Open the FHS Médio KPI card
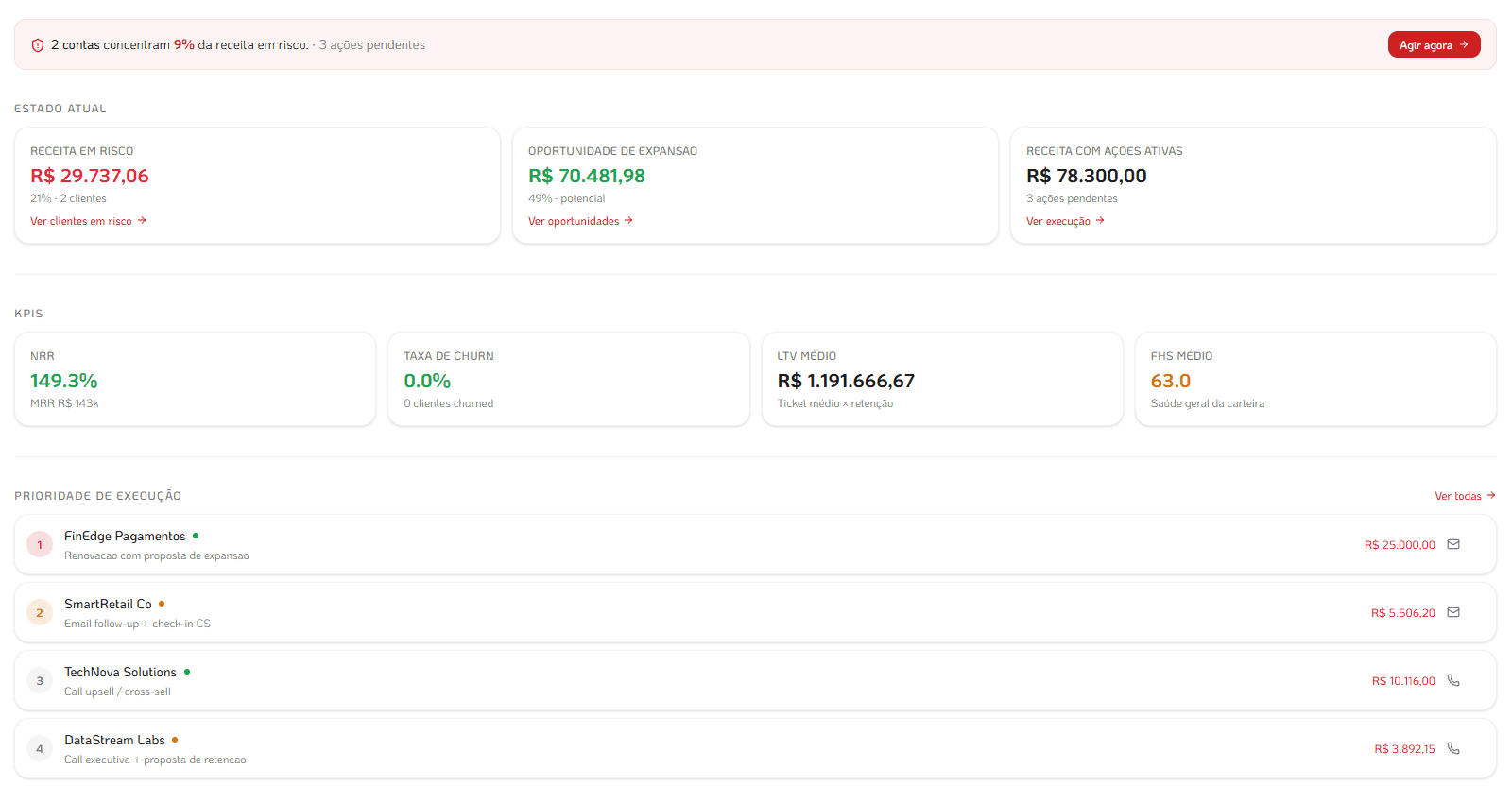 point(1314,379)
